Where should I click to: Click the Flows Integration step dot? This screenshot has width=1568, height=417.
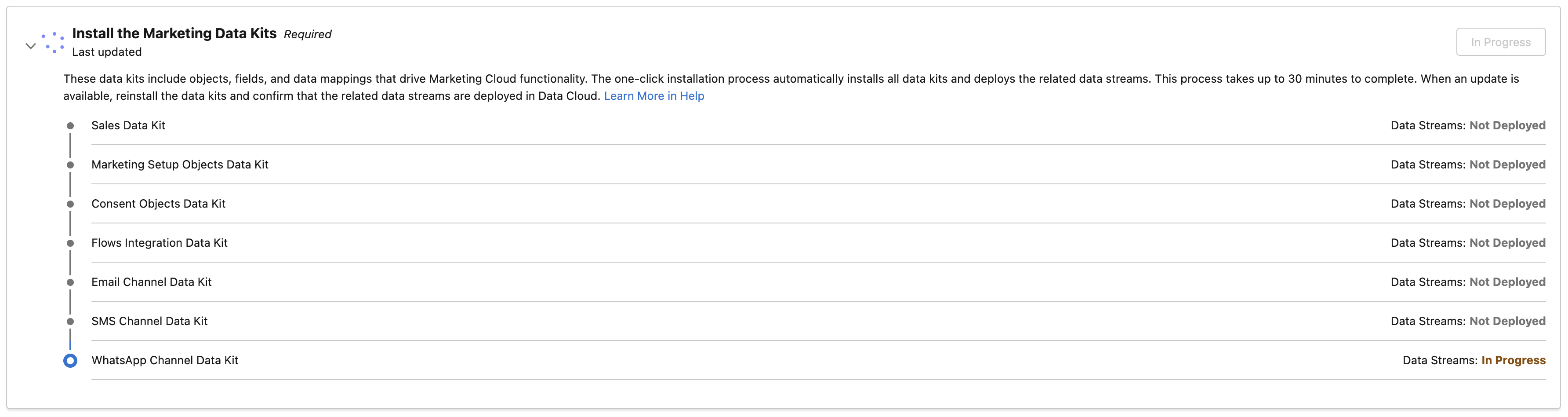coord(71,243)
